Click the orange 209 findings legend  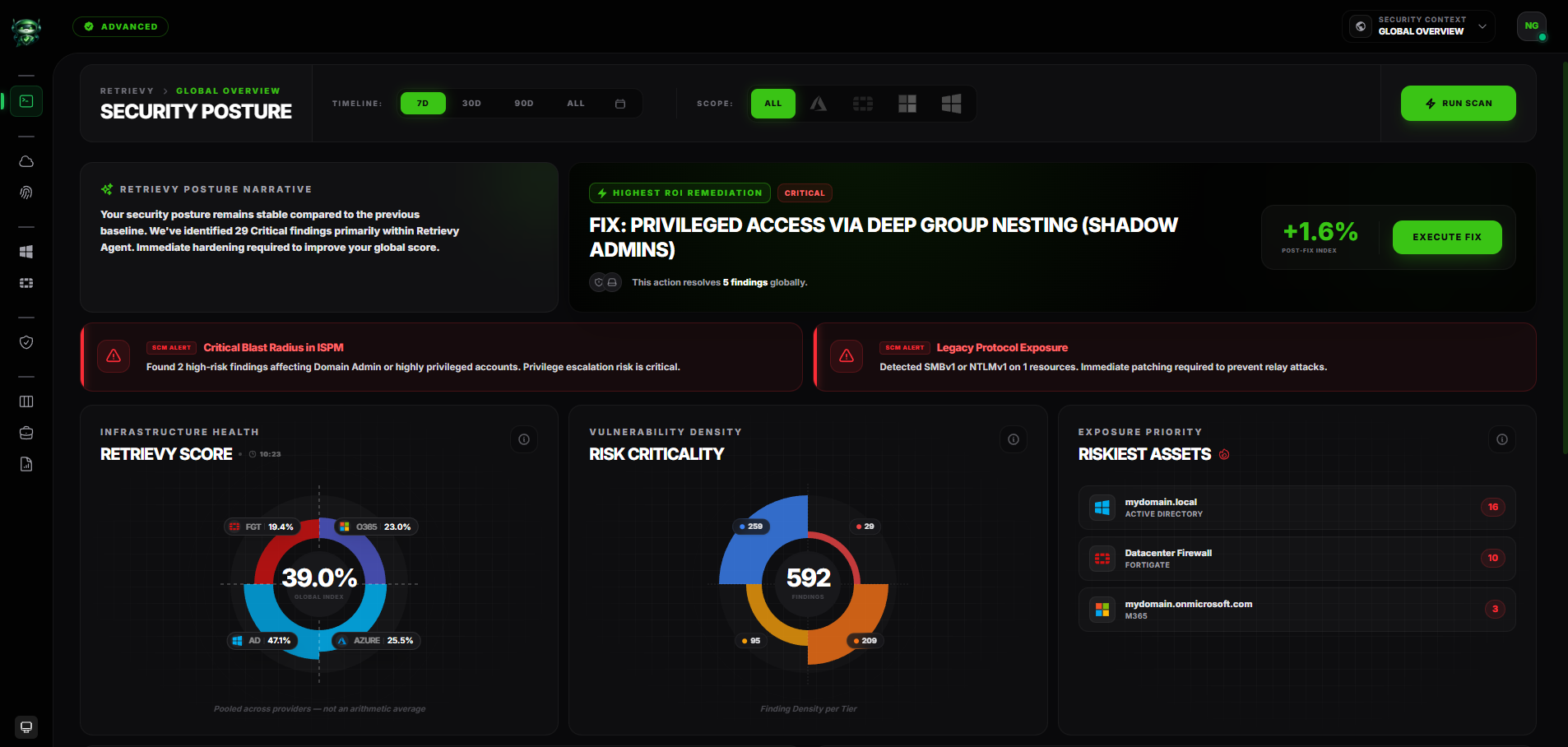pyautogui.click(x=865, y=641)
